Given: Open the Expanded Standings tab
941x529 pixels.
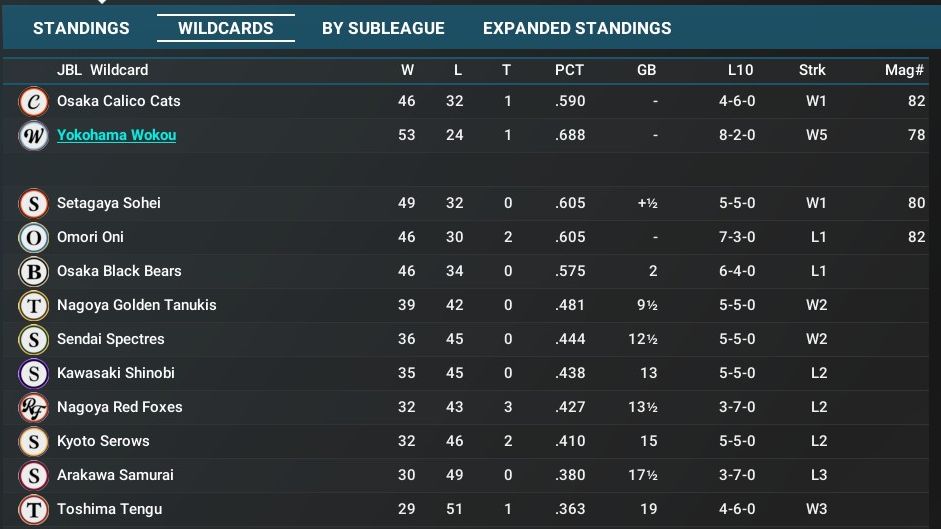Looking at the screenshot, I should pos(577,28).
